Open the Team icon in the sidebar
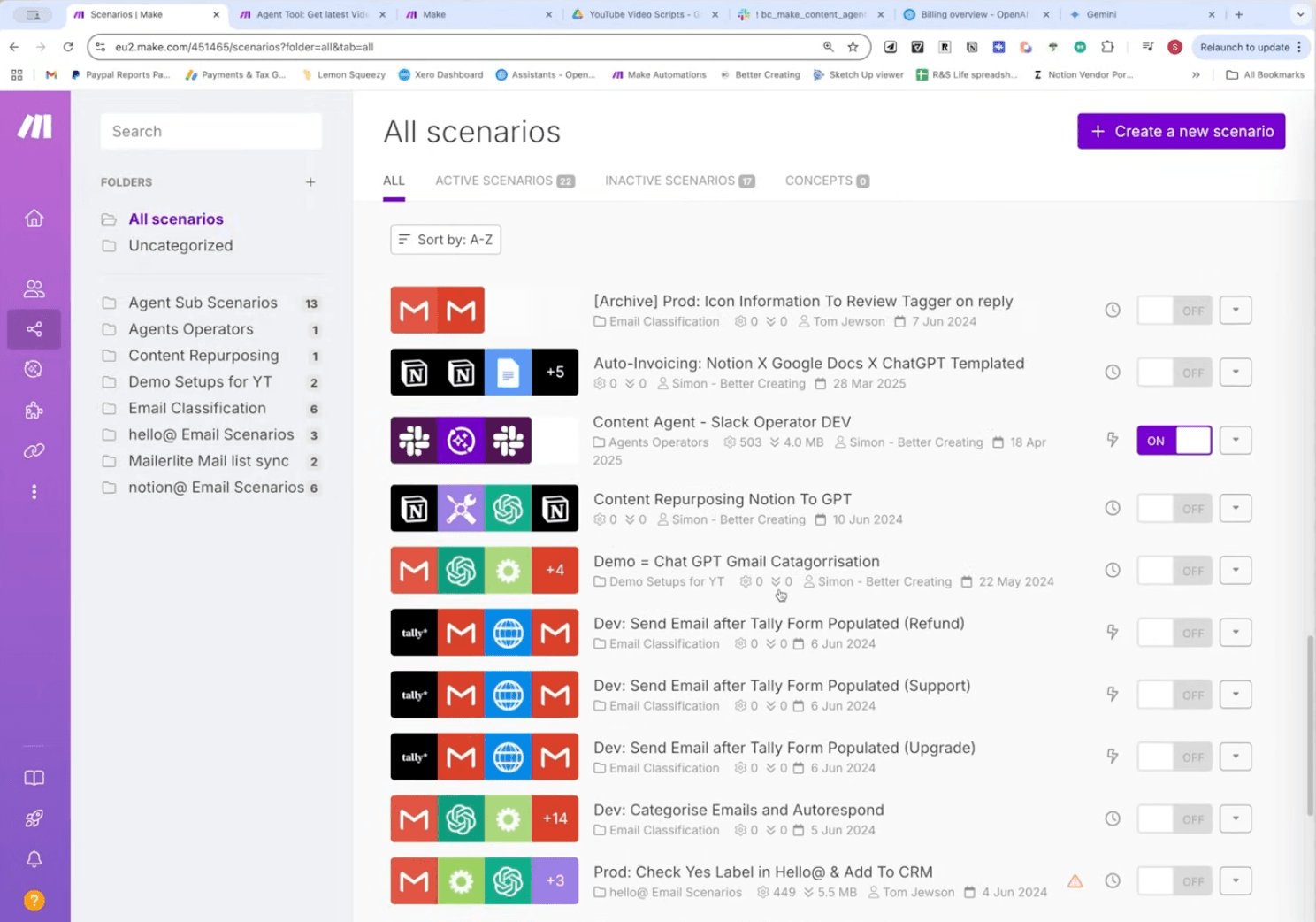 point(34,288)
